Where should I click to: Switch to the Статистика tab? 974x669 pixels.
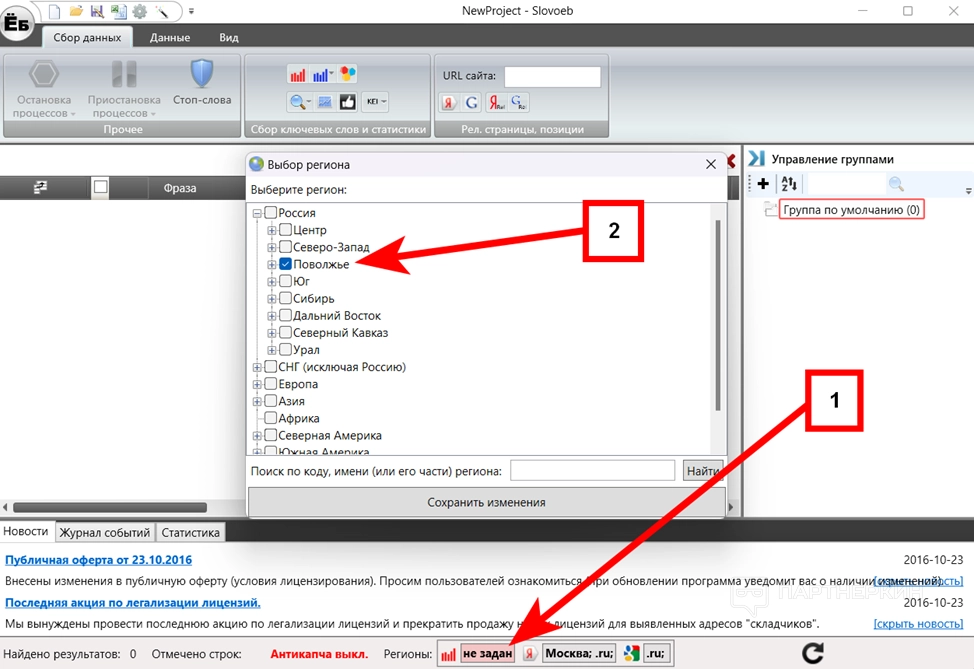tap(190, 532)
